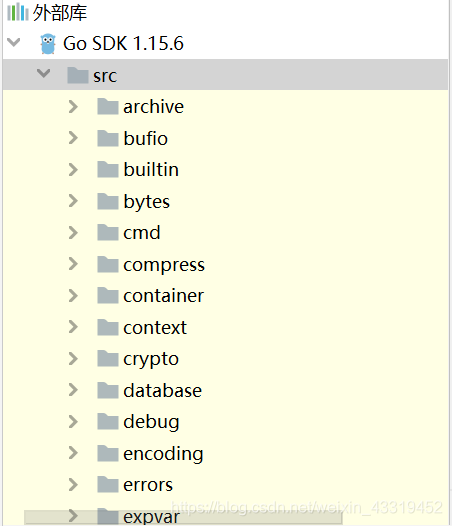Click the encoding folder icon
The height and width of the screenshot is (526, 452).
pos(108,453)
